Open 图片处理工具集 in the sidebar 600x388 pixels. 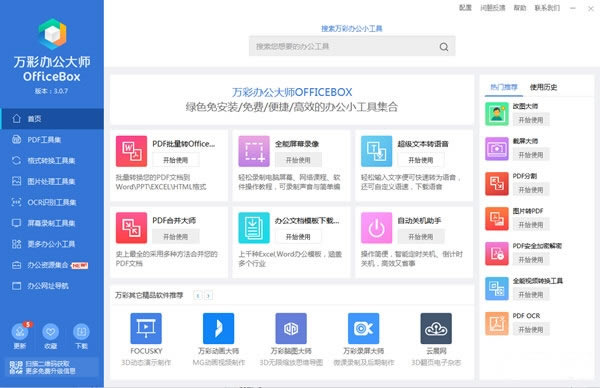tap(52, 181)
